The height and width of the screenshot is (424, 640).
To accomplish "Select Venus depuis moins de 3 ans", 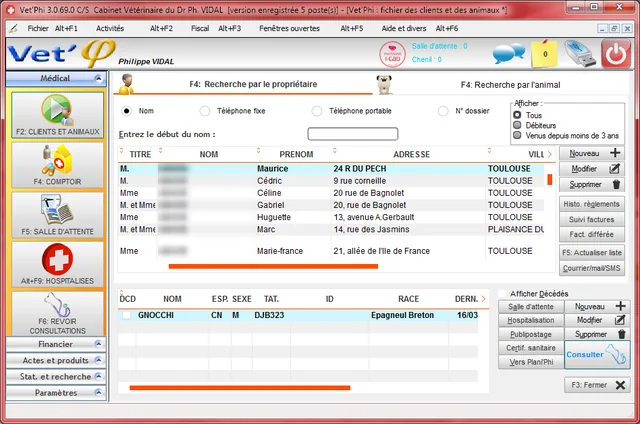I will (x=517, y=135).
